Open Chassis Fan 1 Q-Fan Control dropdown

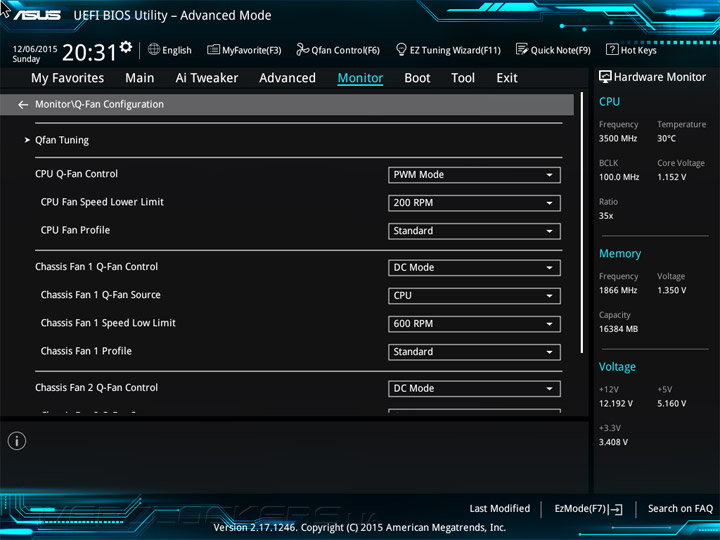[x=474, y=268]
